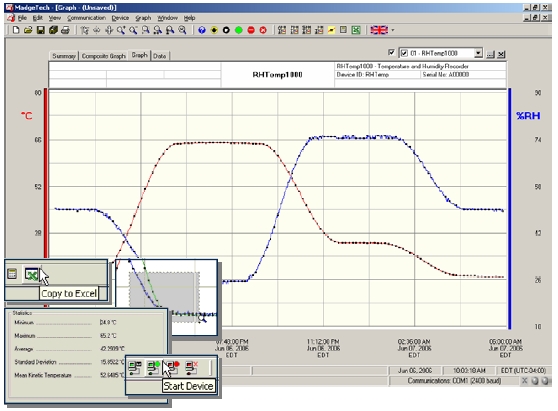Open the Communication menu
Image resolution: width=558 pixels, height=411 pixels.
pos(86,18)
